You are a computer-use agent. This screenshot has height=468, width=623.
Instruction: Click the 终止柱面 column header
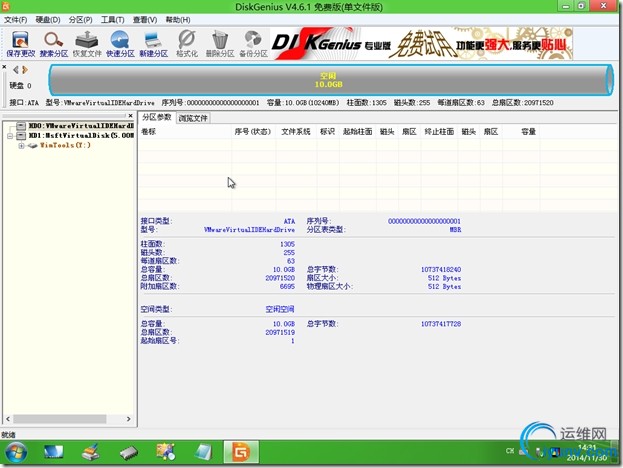[439, 132]
